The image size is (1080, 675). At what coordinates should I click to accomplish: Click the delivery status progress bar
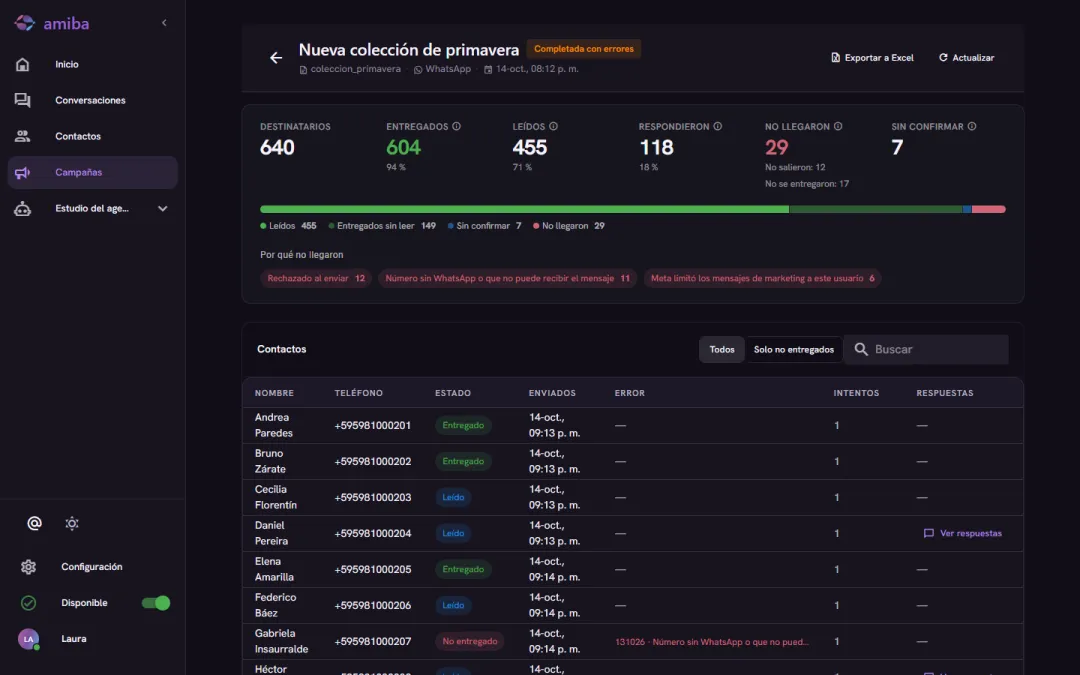point(632,209)
